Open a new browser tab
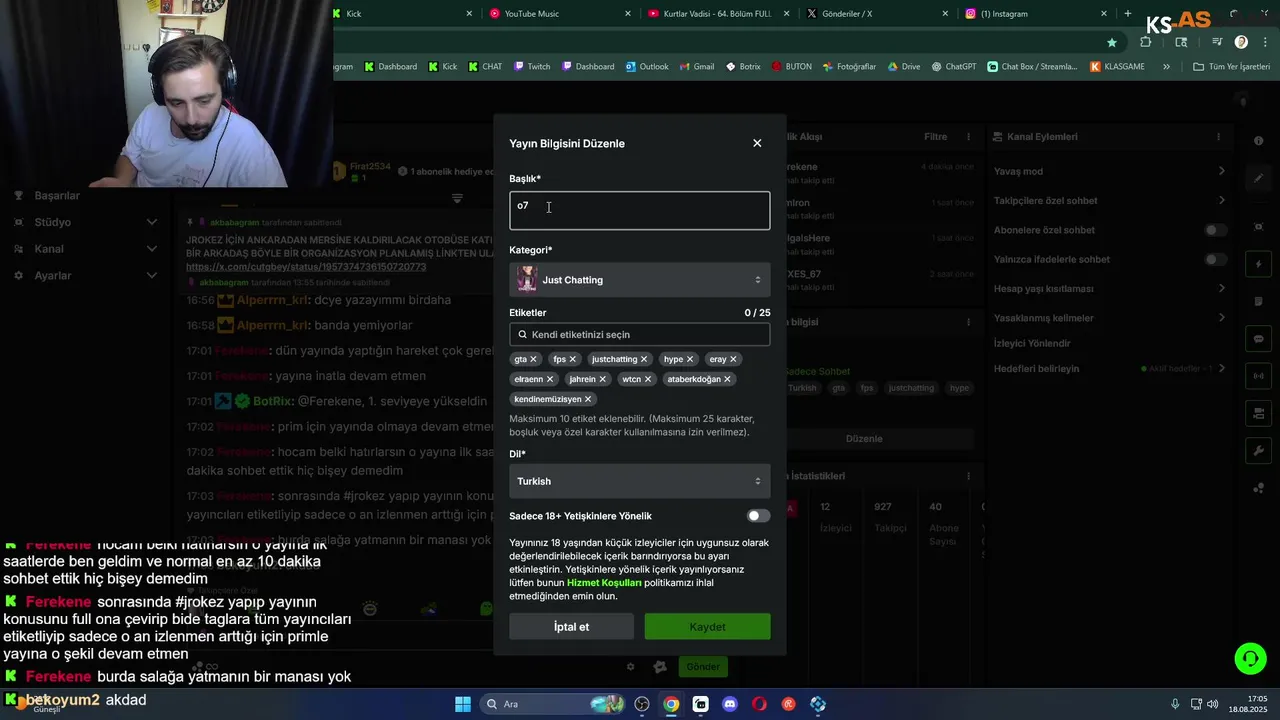Image resolution: width=1280 pixels, height=720 pixels. pos(1128,14)
